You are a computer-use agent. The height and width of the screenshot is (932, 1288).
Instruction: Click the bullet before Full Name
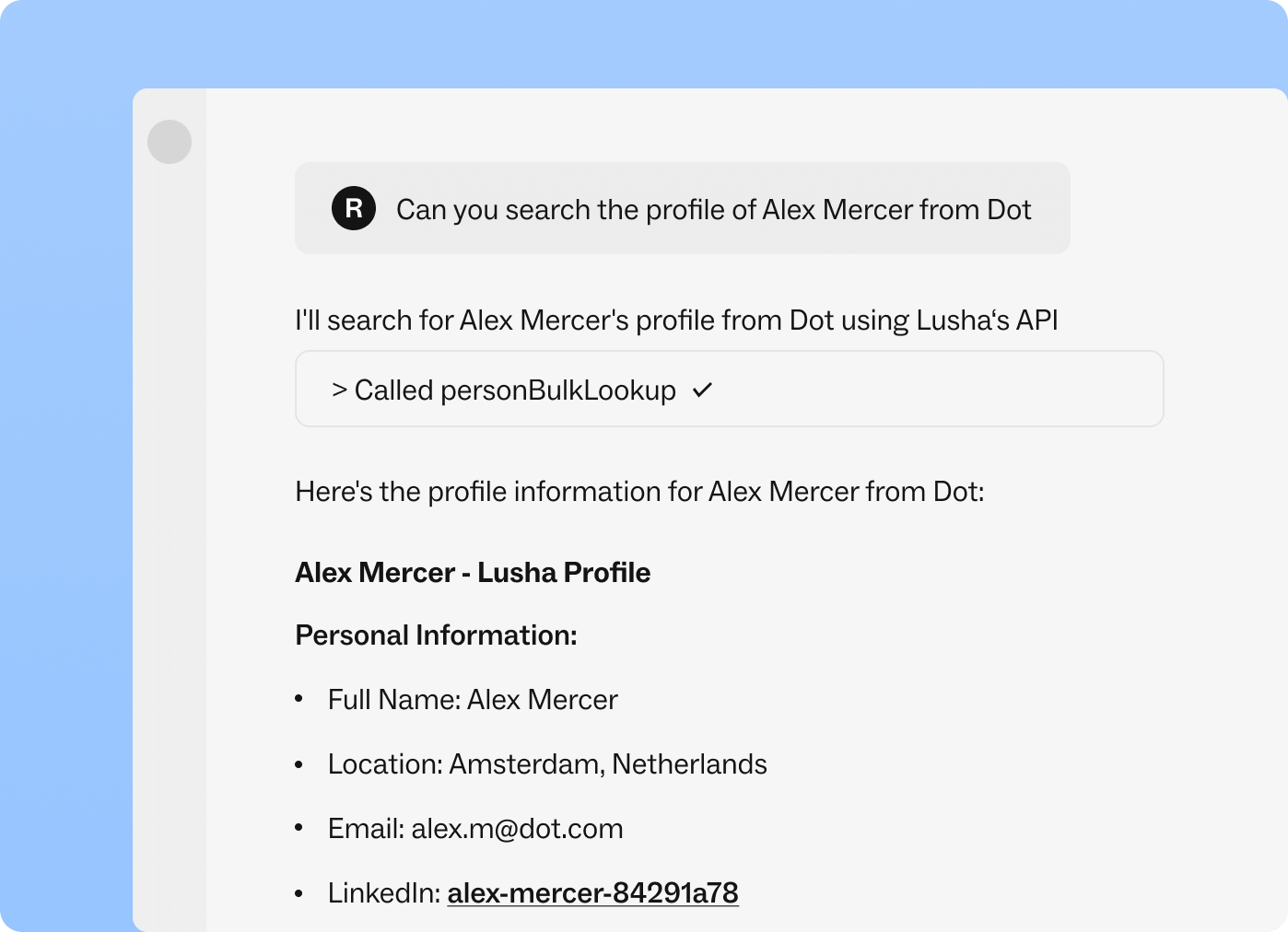(x=299, y=699)
